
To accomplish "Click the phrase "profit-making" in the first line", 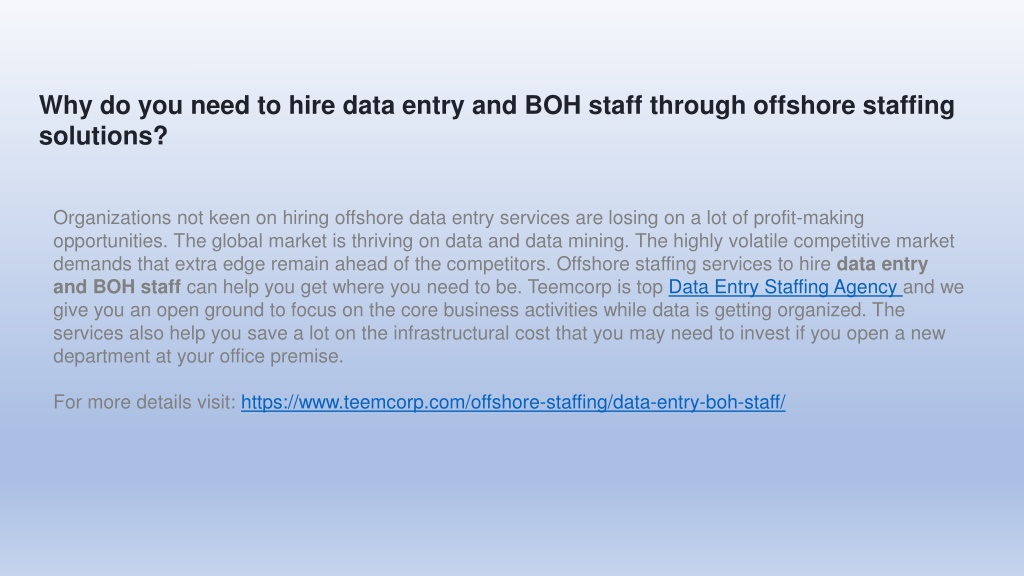I will pos(808,218).
